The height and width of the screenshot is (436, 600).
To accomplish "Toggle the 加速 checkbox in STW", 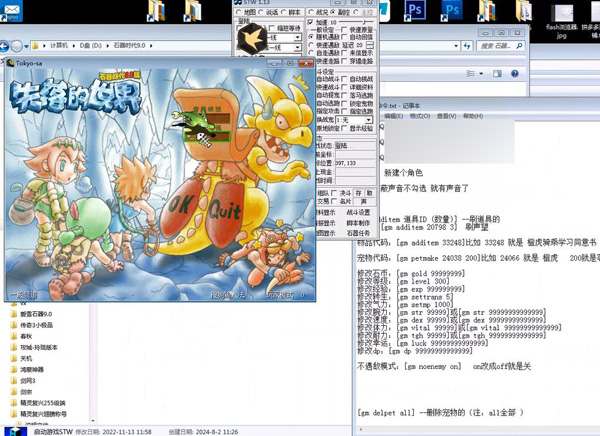I will 311,22.
